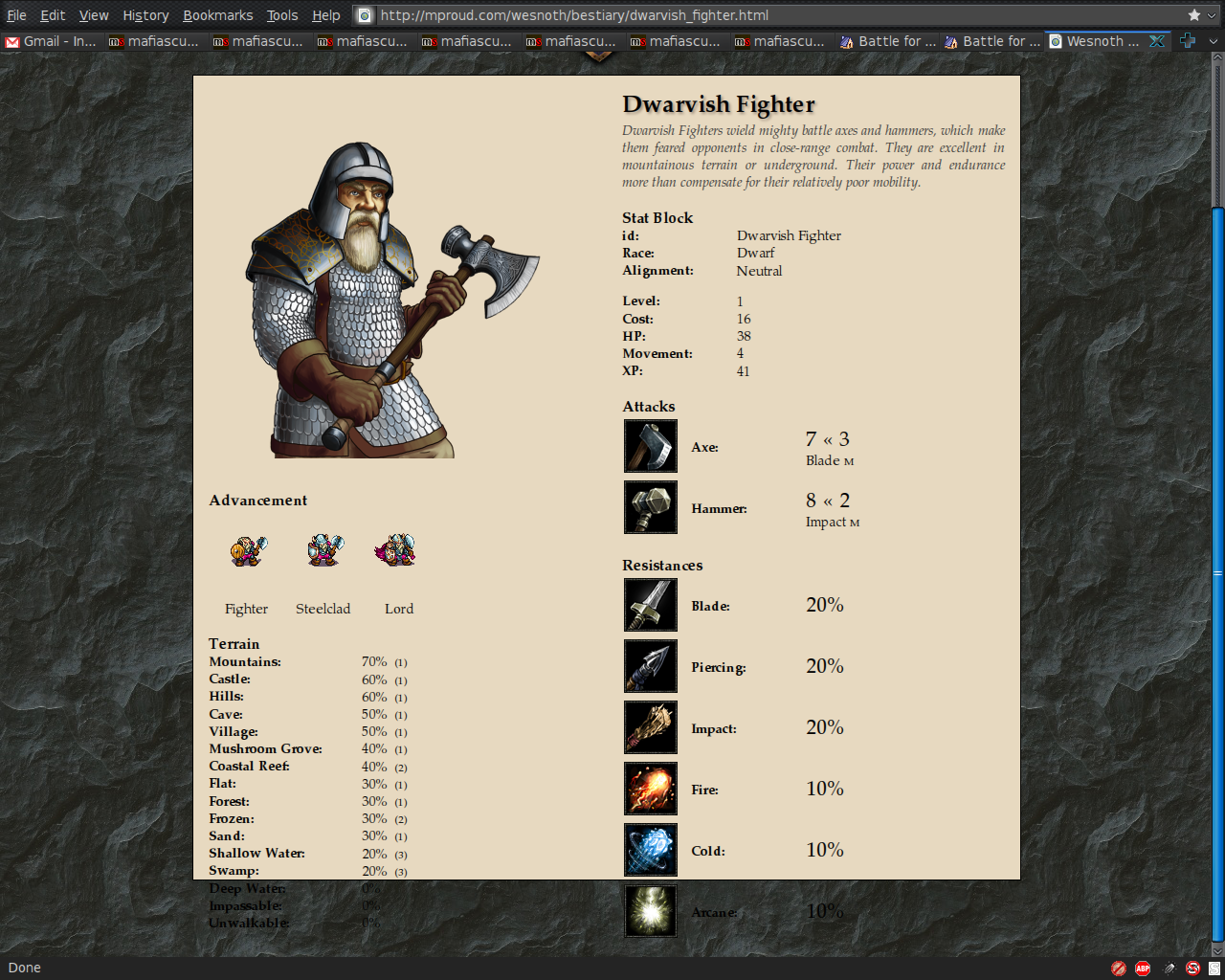The width and height of the screenshot is (1225, 980).
Task: Open the Edit menu
Action: (53, 15)
